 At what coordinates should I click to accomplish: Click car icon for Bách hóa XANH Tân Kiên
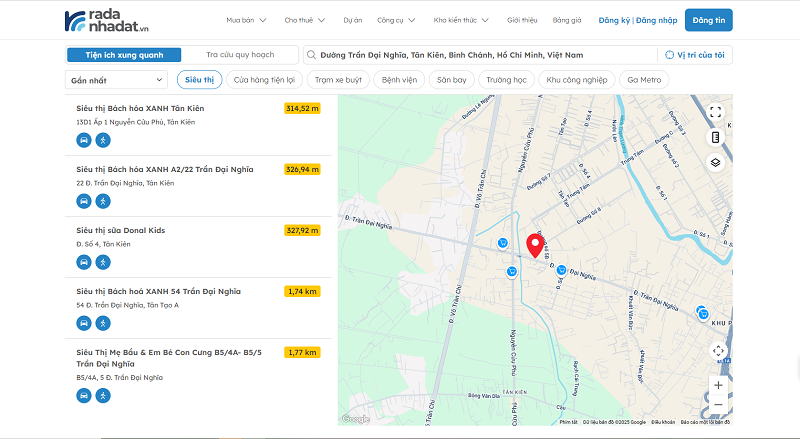point(84,140)
